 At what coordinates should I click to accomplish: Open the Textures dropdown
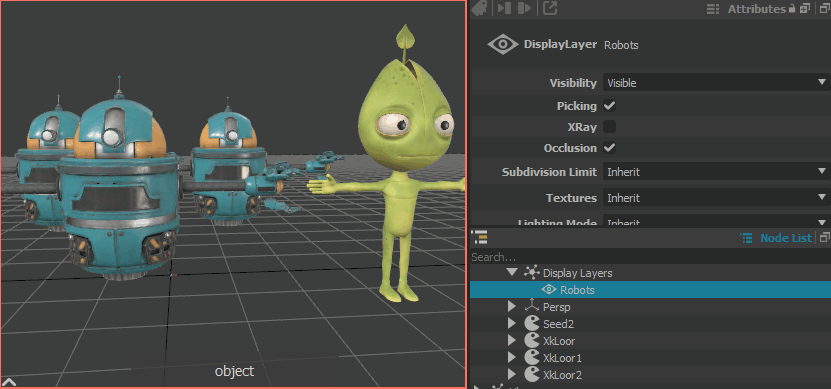[x=717, y=198]
